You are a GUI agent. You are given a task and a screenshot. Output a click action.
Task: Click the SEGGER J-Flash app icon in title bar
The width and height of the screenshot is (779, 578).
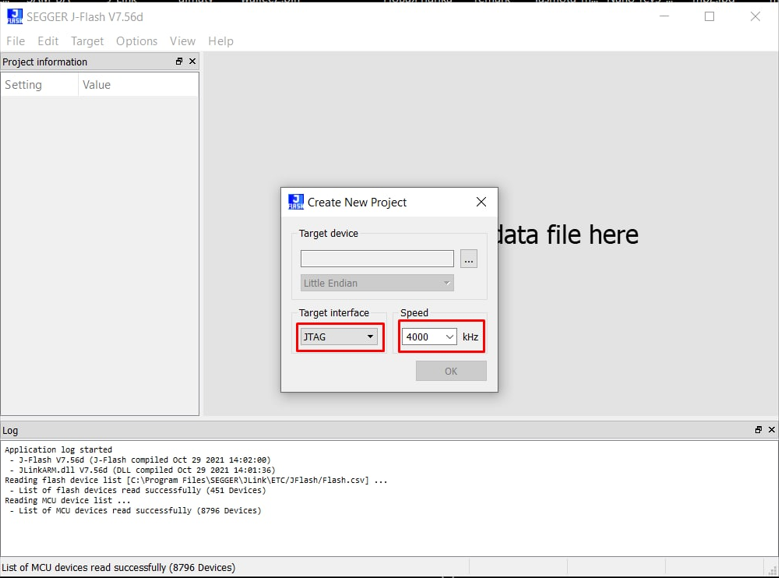(14, 17)
